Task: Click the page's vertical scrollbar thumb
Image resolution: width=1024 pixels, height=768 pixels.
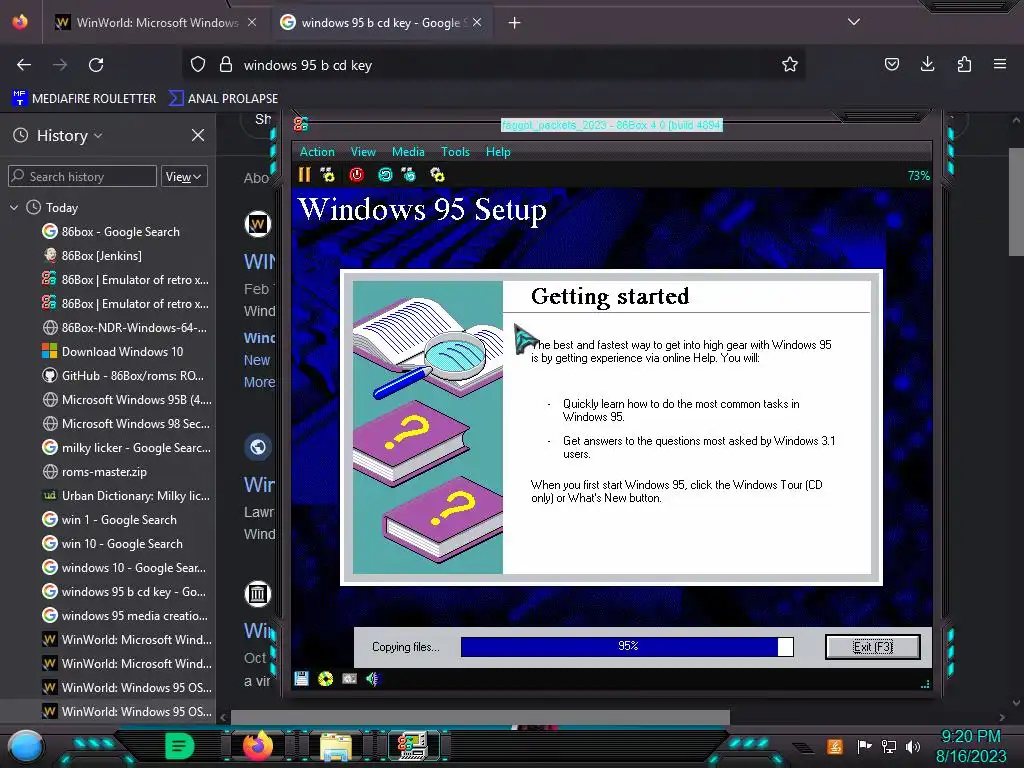Action: coord(1016,202)
